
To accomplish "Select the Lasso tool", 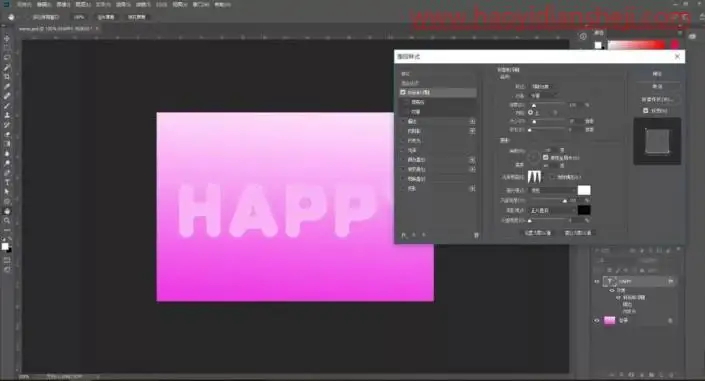I will click(x=7, y=58).
